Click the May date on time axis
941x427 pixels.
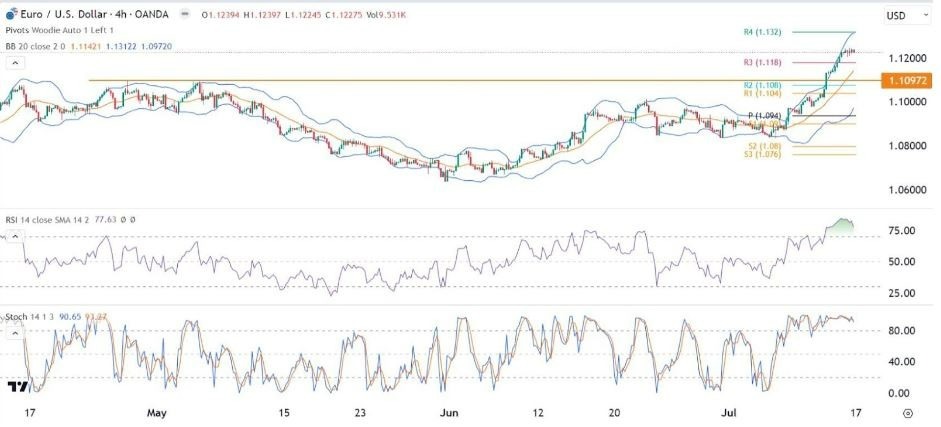[157, 413]
